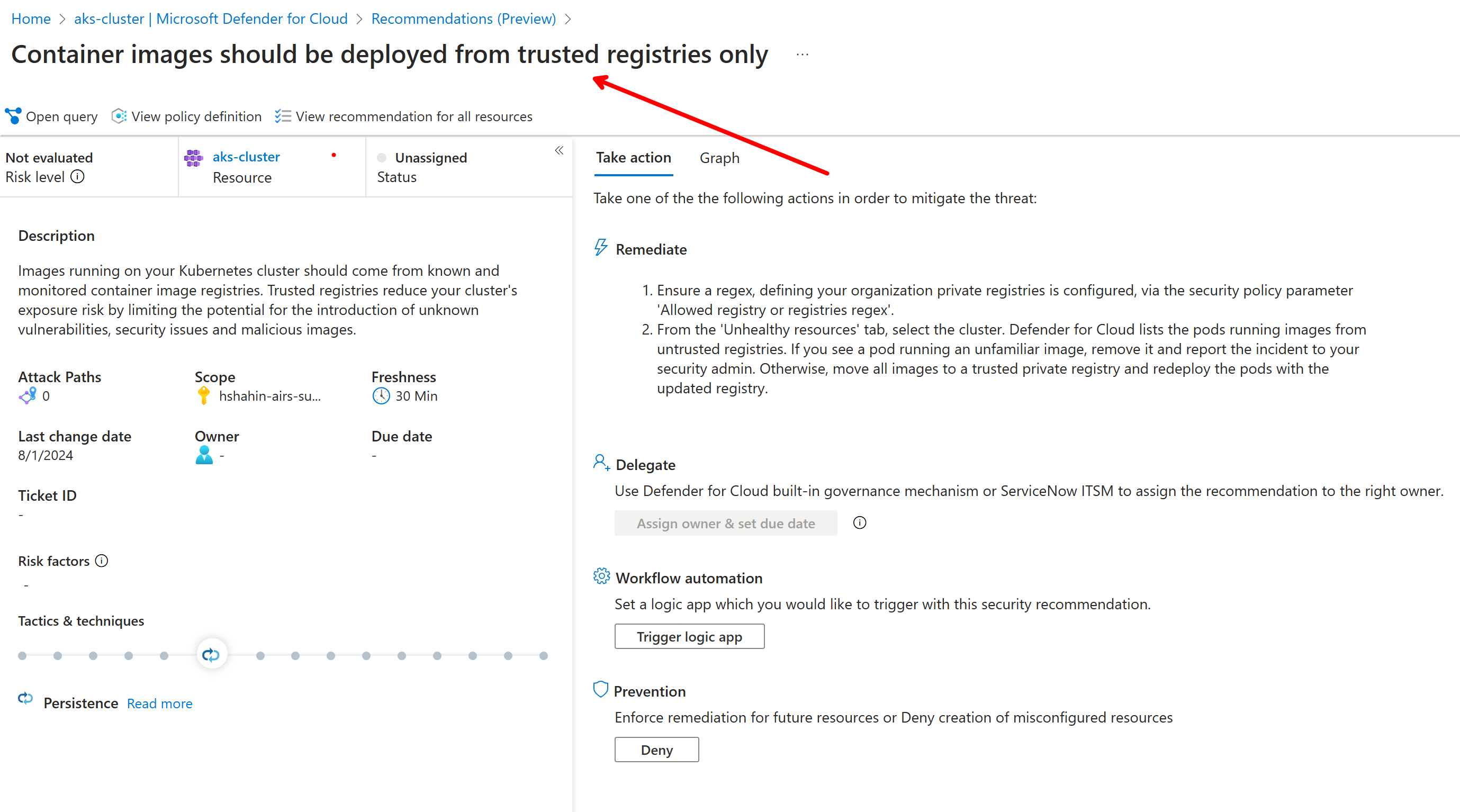
Task: Select the first tactics timeline dot
Action: 22,655
